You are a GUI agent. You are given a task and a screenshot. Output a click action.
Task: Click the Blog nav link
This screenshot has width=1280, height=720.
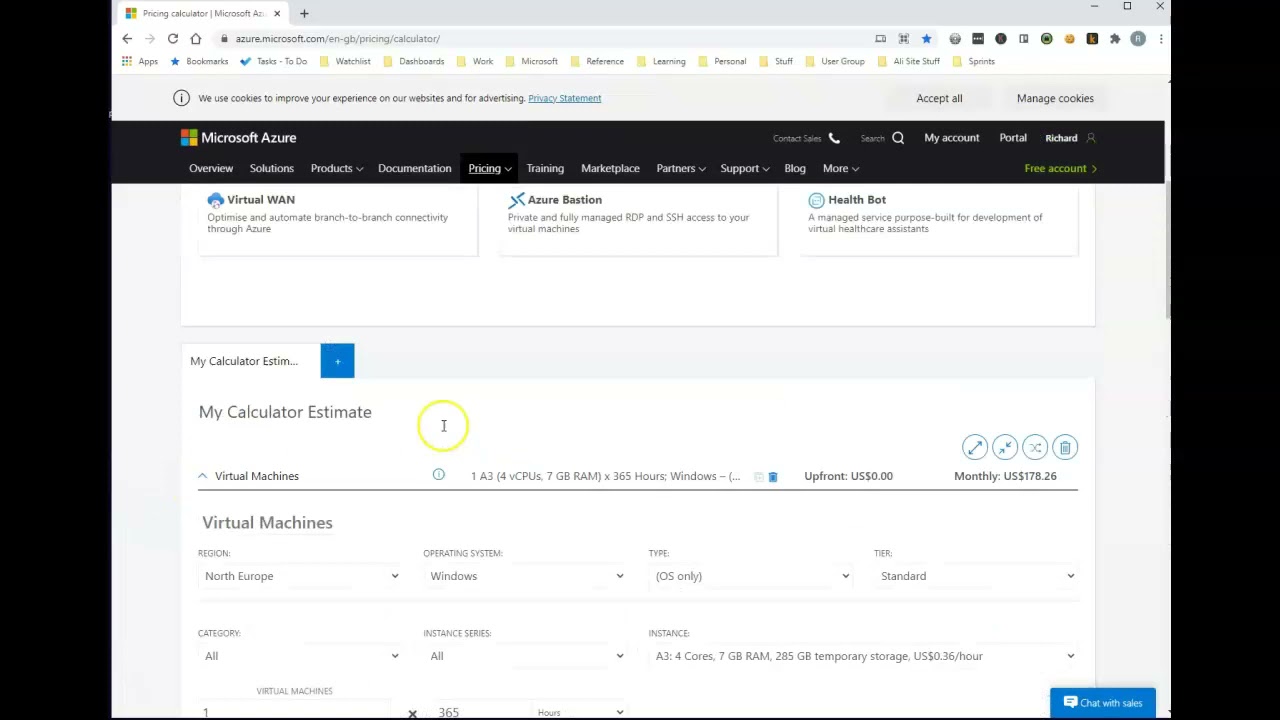[795, 168]
